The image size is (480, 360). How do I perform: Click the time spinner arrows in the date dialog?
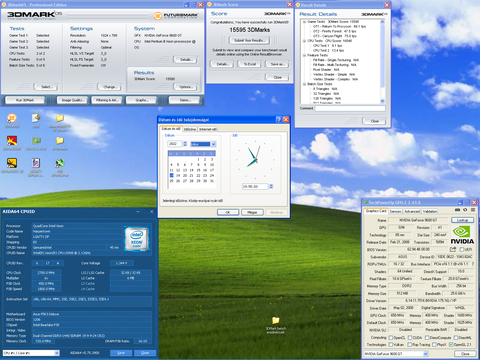pyautogui.click(x=271, y=186)
